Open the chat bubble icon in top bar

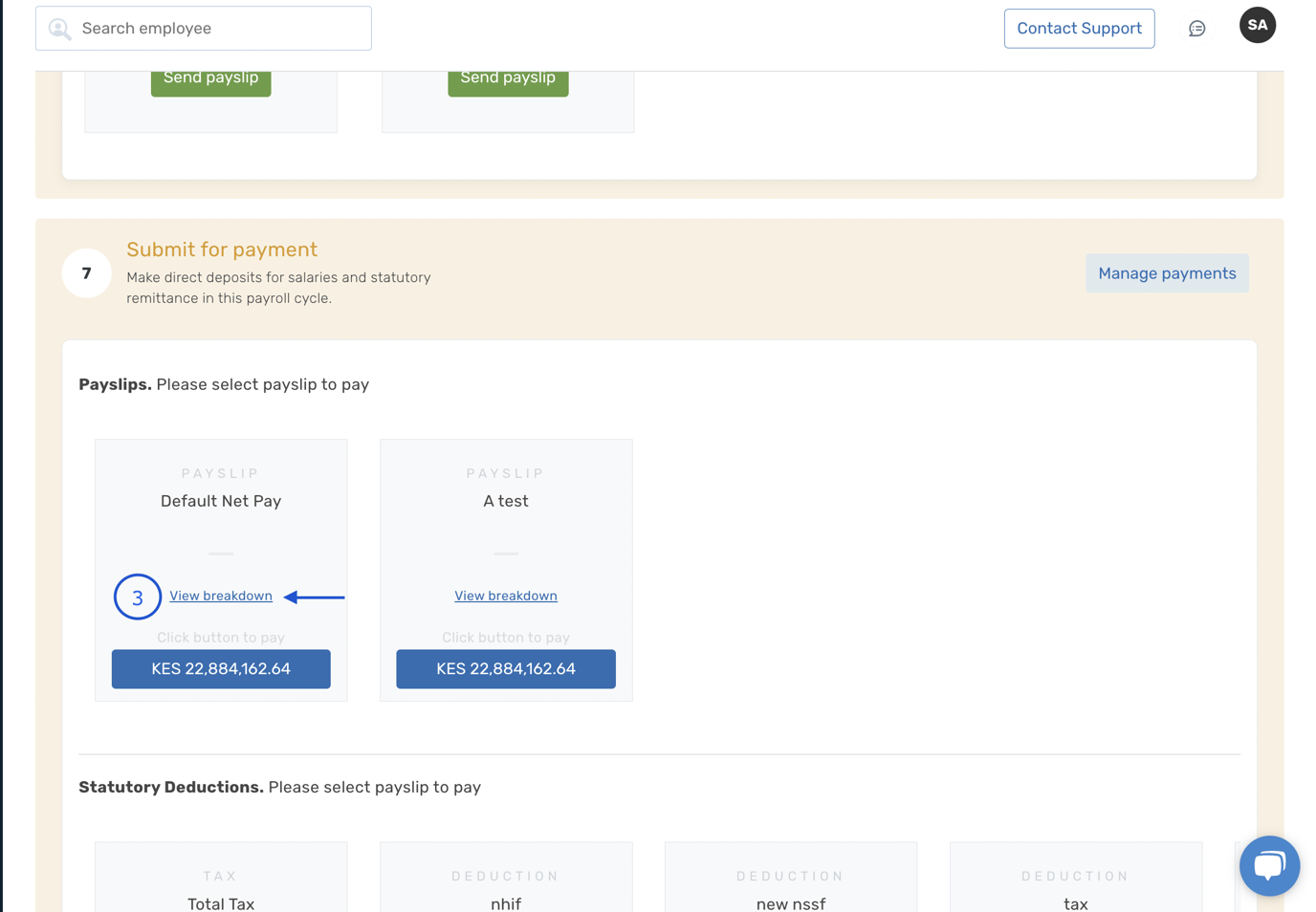click(1196, 28)
